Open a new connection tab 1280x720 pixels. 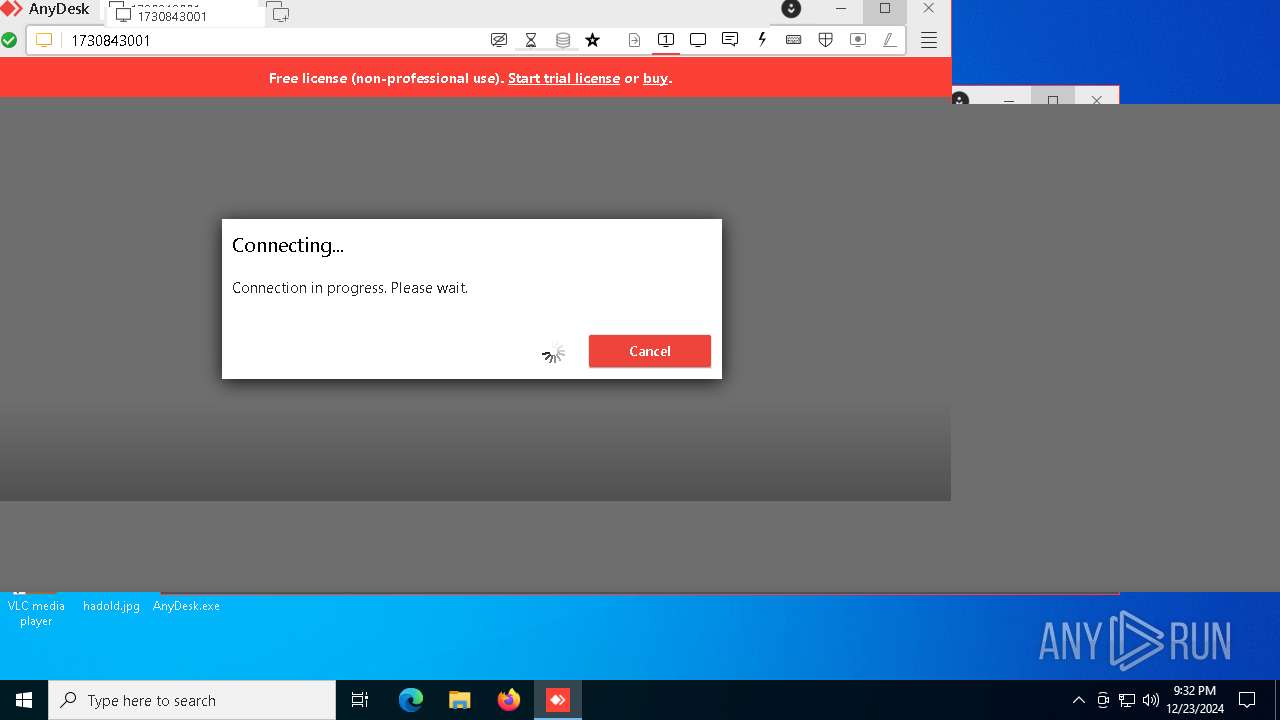[x=280, y=14]
